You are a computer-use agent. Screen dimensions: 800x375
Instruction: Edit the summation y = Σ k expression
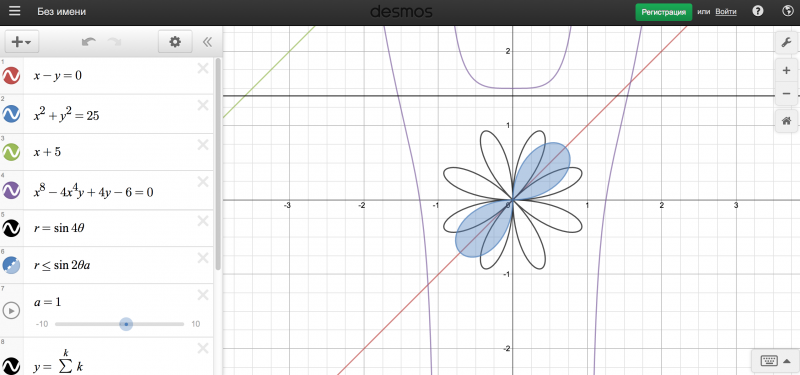[59, 363]
